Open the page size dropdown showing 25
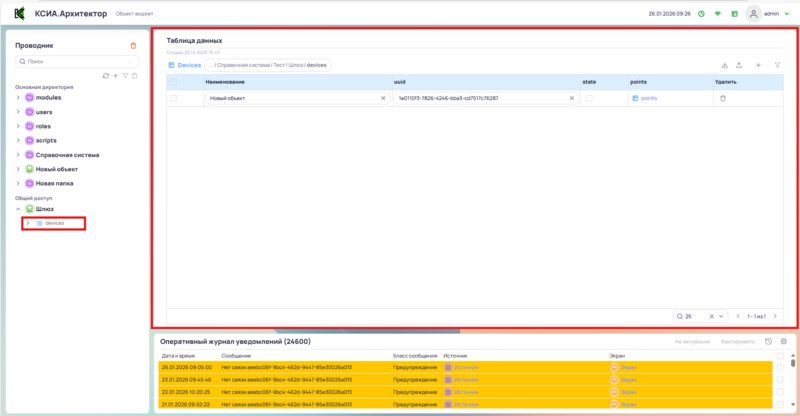This screenshot has height=416, width=800. click(701, 316)
